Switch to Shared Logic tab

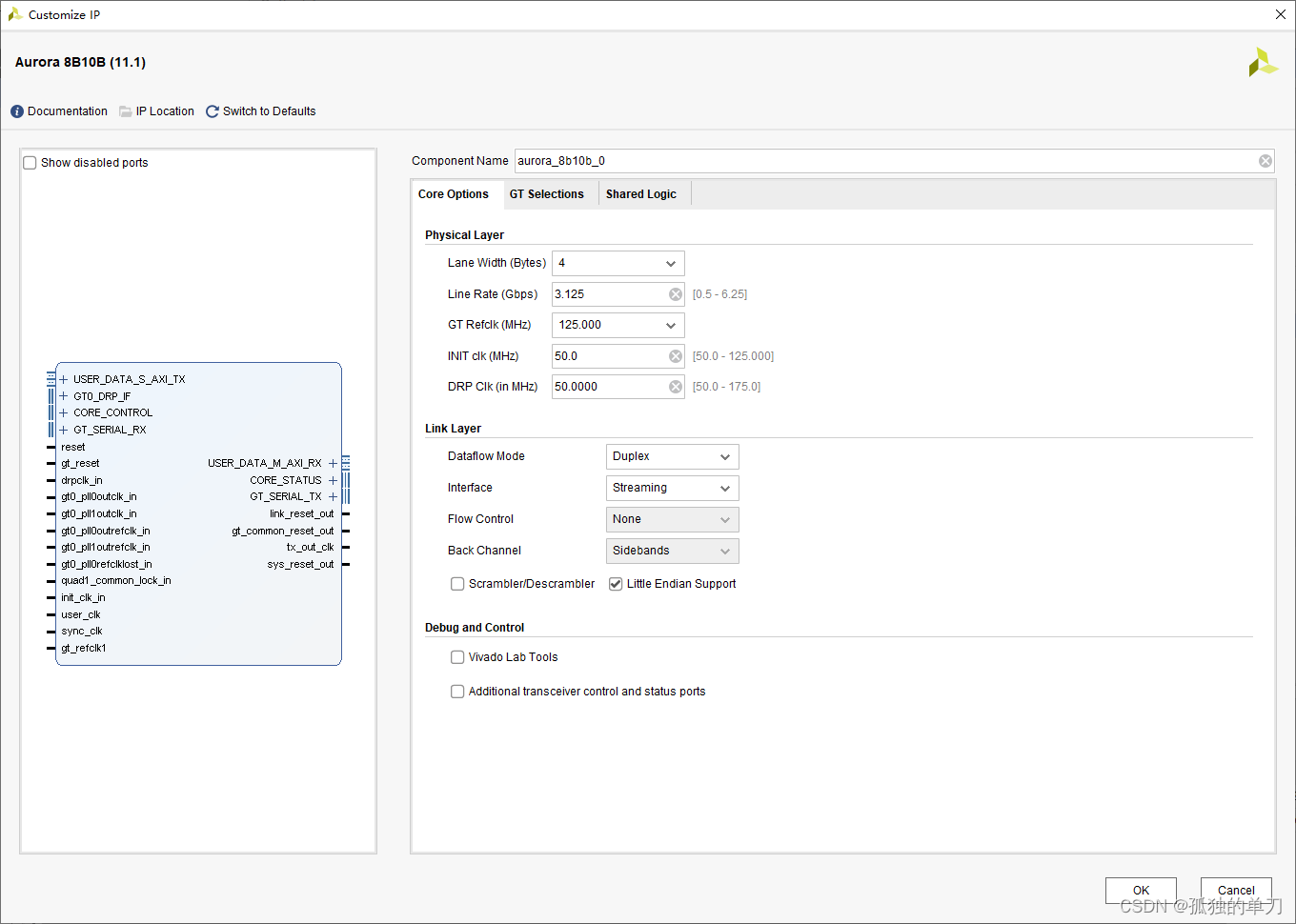pos(641,194)
